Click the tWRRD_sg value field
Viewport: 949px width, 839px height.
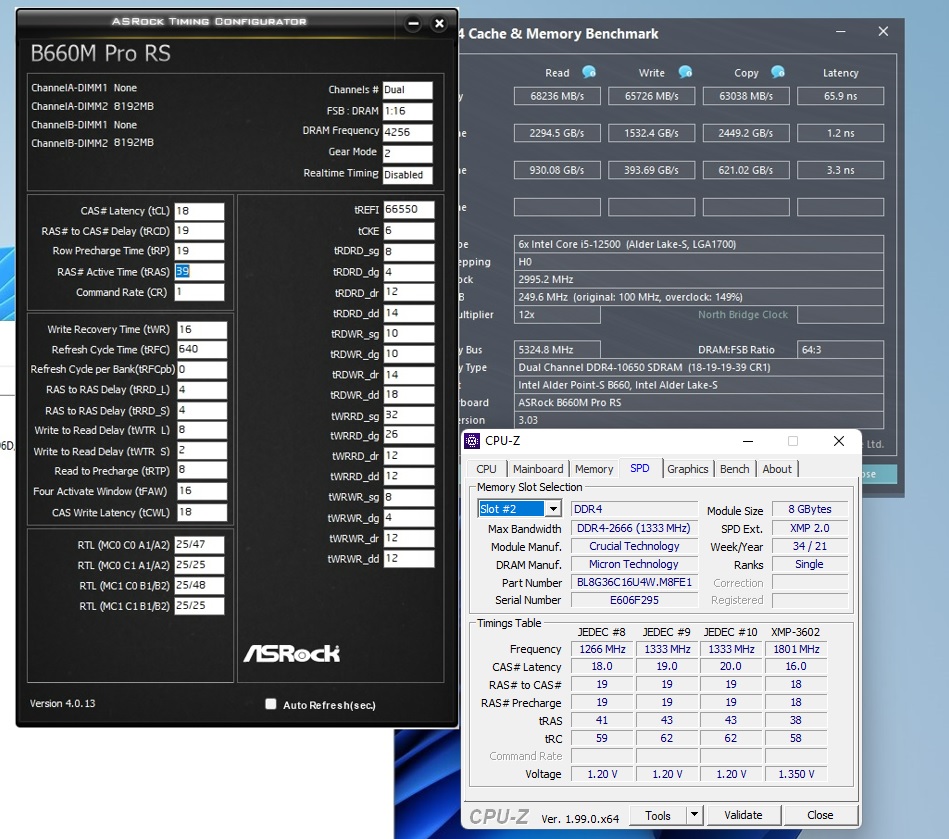pos(409,415)
